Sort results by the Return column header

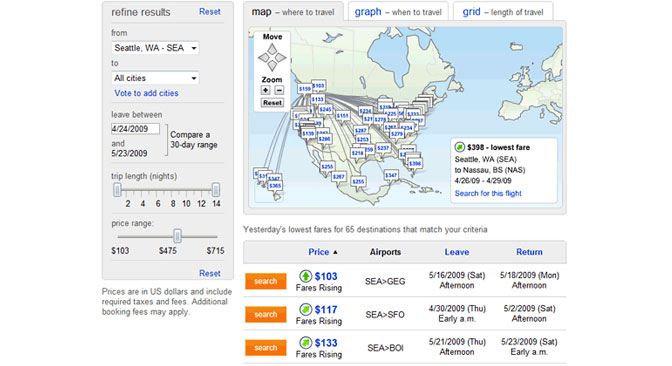point(529,252)
